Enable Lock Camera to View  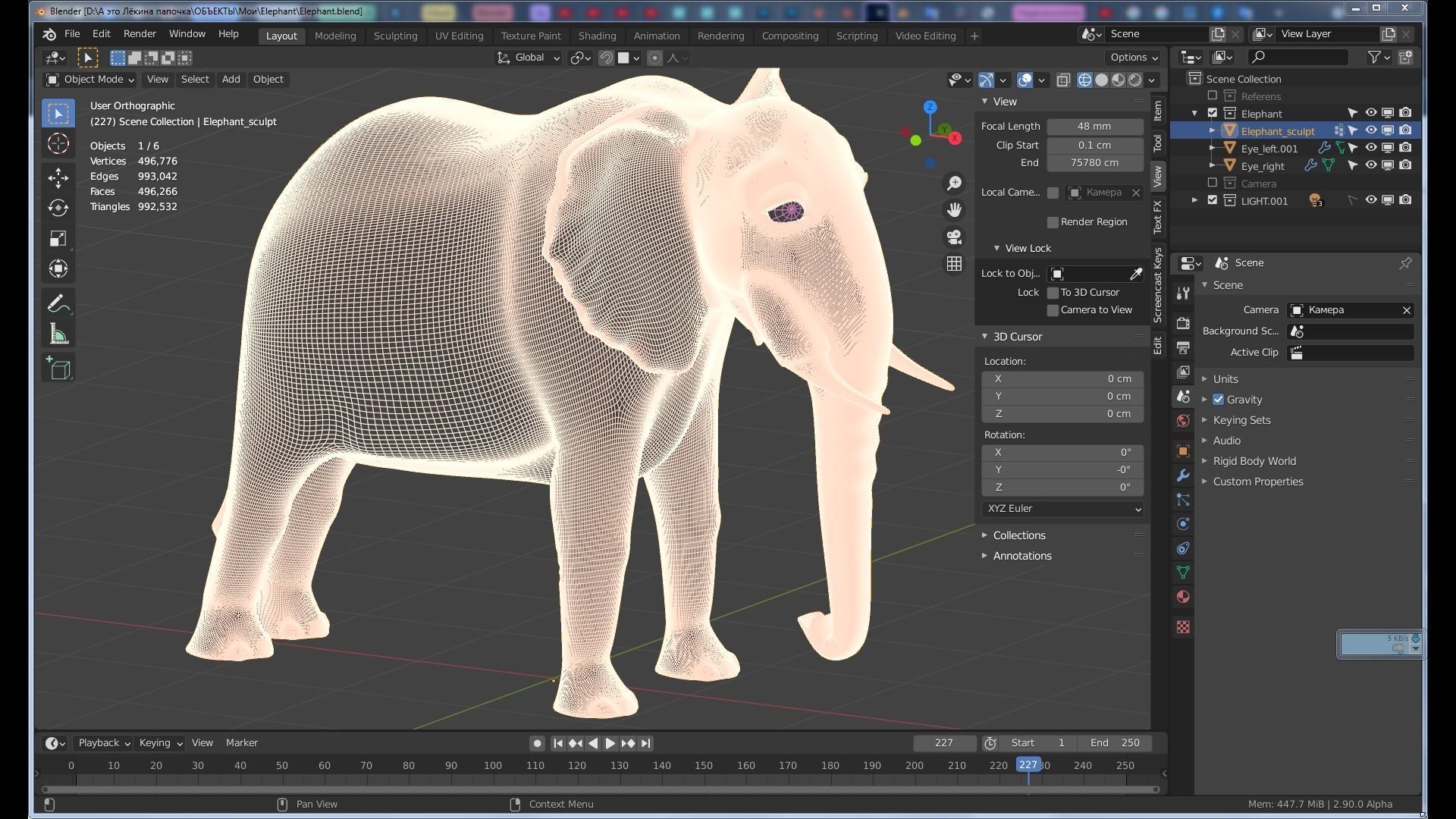(x=1053, y=310)
